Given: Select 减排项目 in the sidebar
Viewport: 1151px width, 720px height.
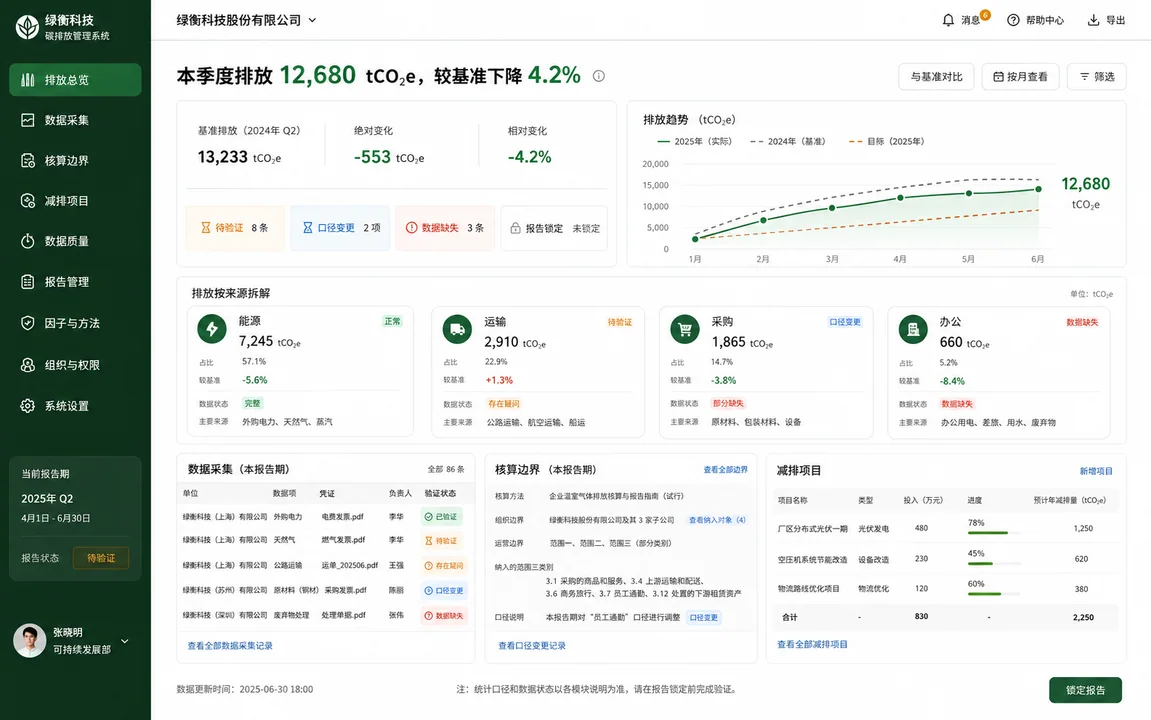Looking at the screenshot, I should [75, 201].
